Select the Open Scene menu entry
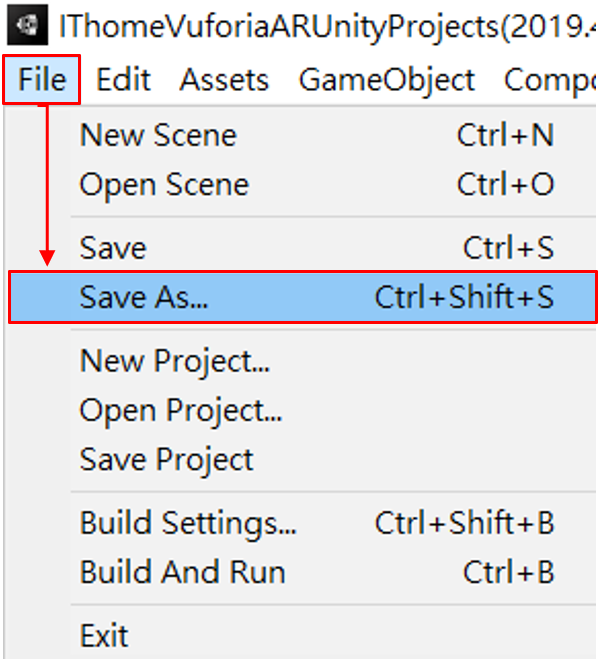Screen dimensions: 600x662 164,185
